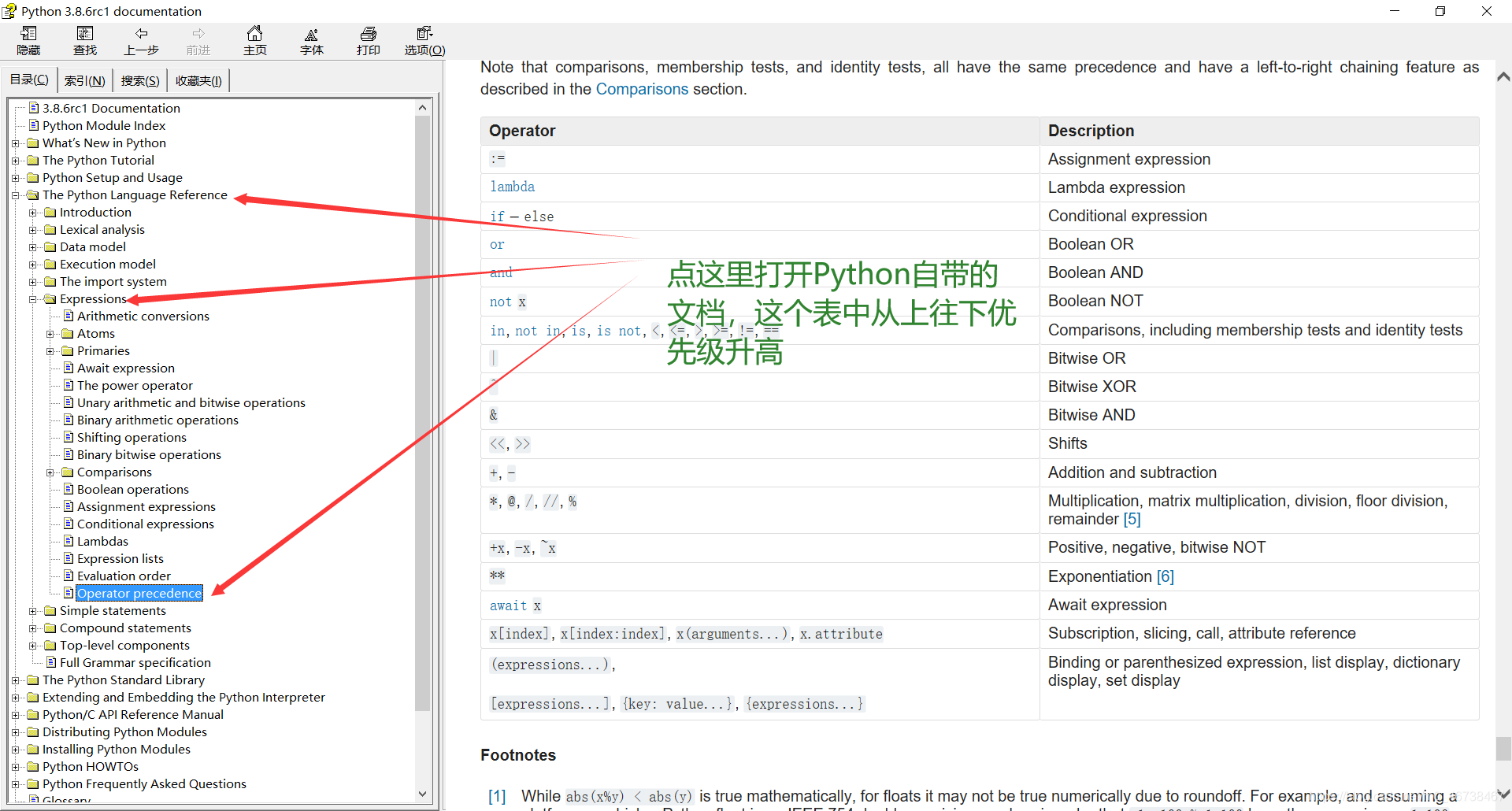The width and height of the screenshot is (1512, 811).
Task: Expand the Comparisons tree node
Action: click(50, 472)
